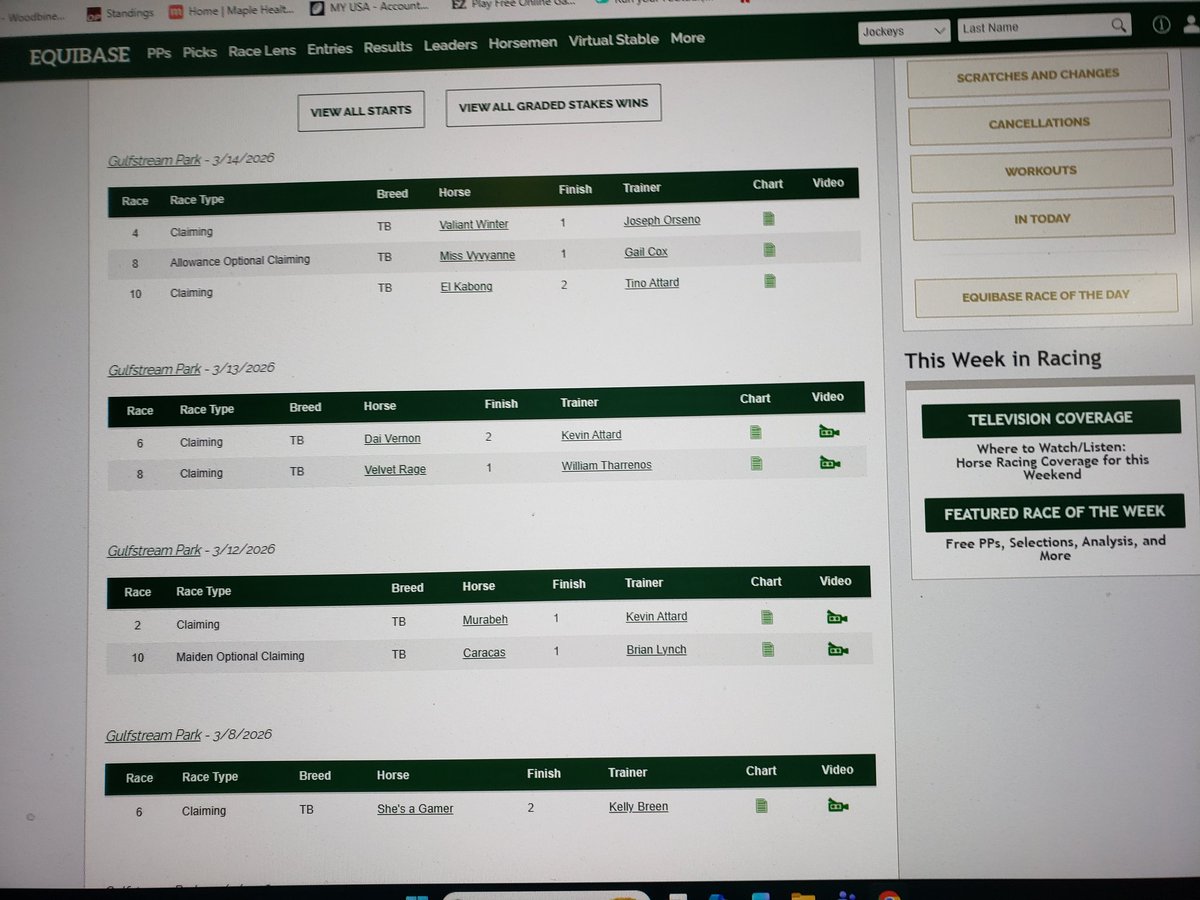Click the search magnifier icon
This screenshot has width=1200, height=900.
coord(1119,27)
